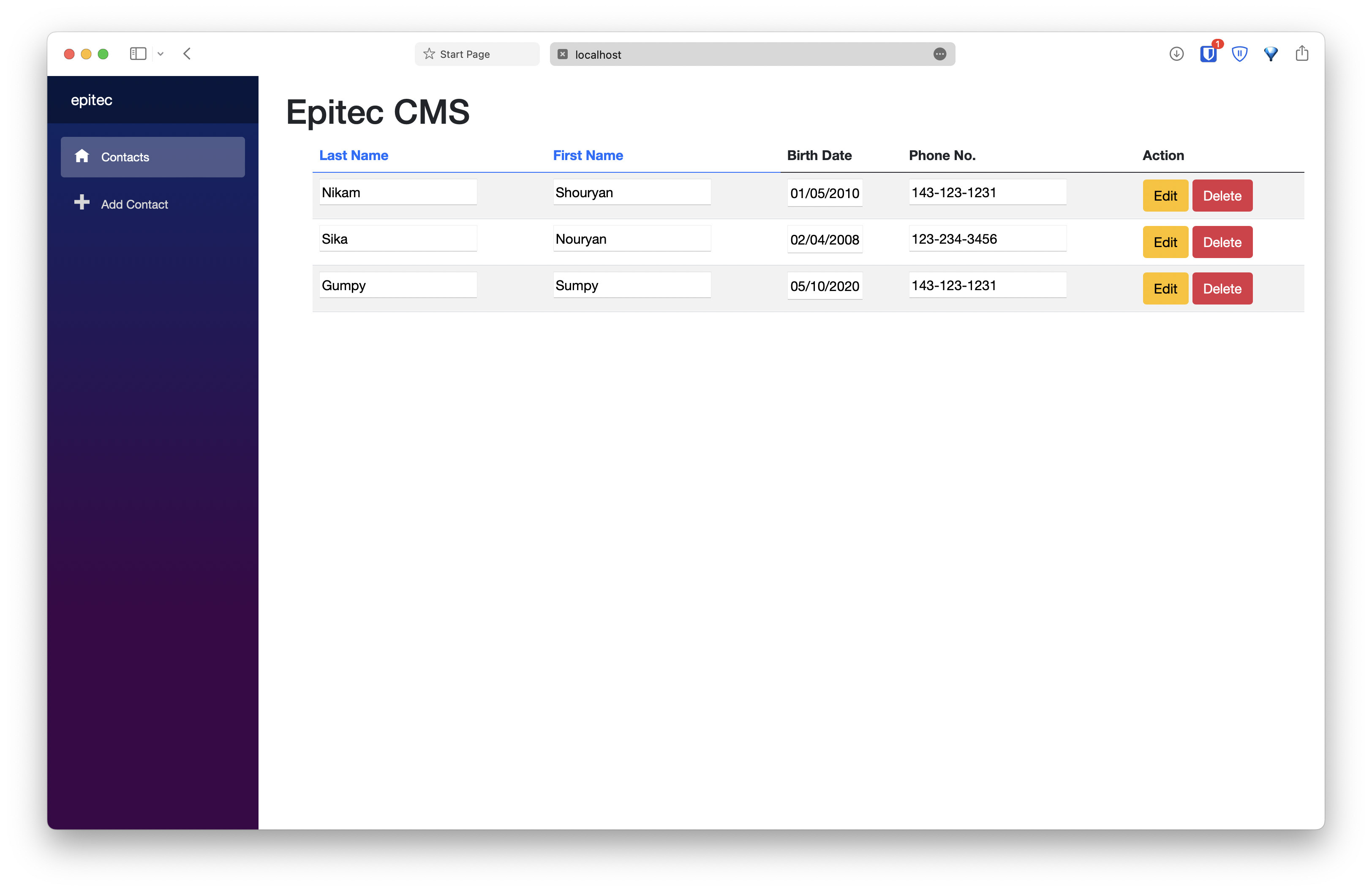Click the Share icon in toolbar

click(x=1302, y=54)
